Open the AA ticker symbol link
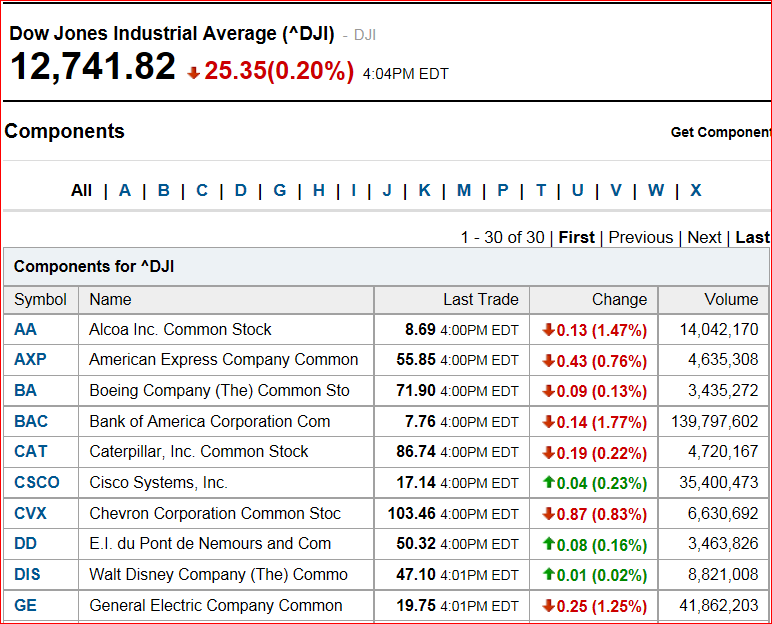The width and height of the screenshot is (772, 624). point(25,329)
